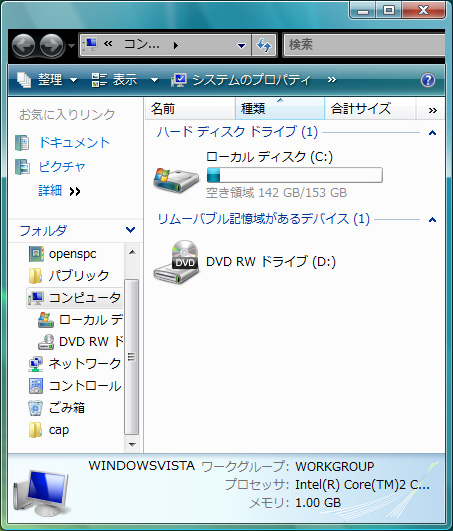Screen dimensions: 453x531
Task: Sort by 種類 column header
Action: pos(280,109)
